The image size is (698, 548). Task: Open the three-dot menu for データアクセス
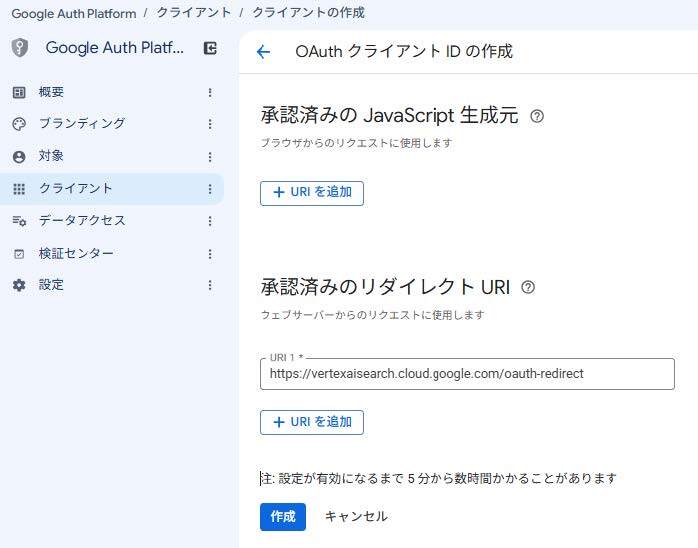pos(210,221)
